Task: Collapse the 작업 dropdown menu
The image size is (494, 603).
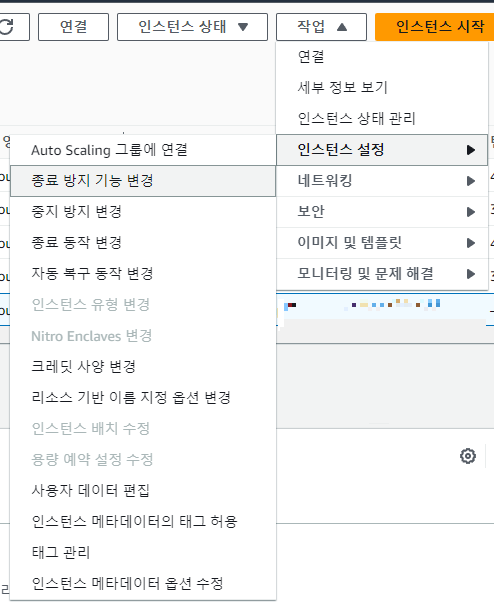Action: [x=321, y=27]
